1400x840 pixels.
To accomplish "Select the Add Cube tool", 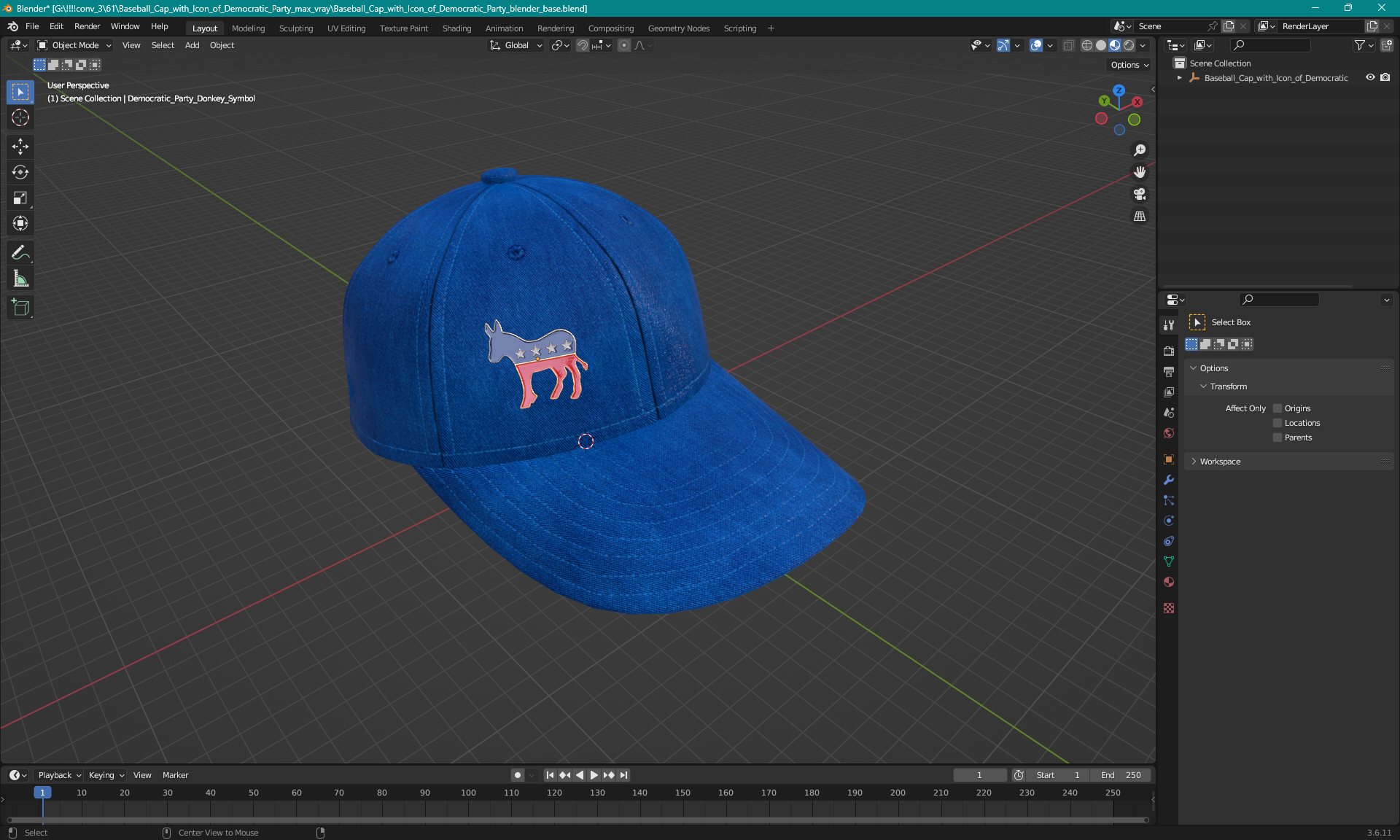I will click(x=20, y=308).
